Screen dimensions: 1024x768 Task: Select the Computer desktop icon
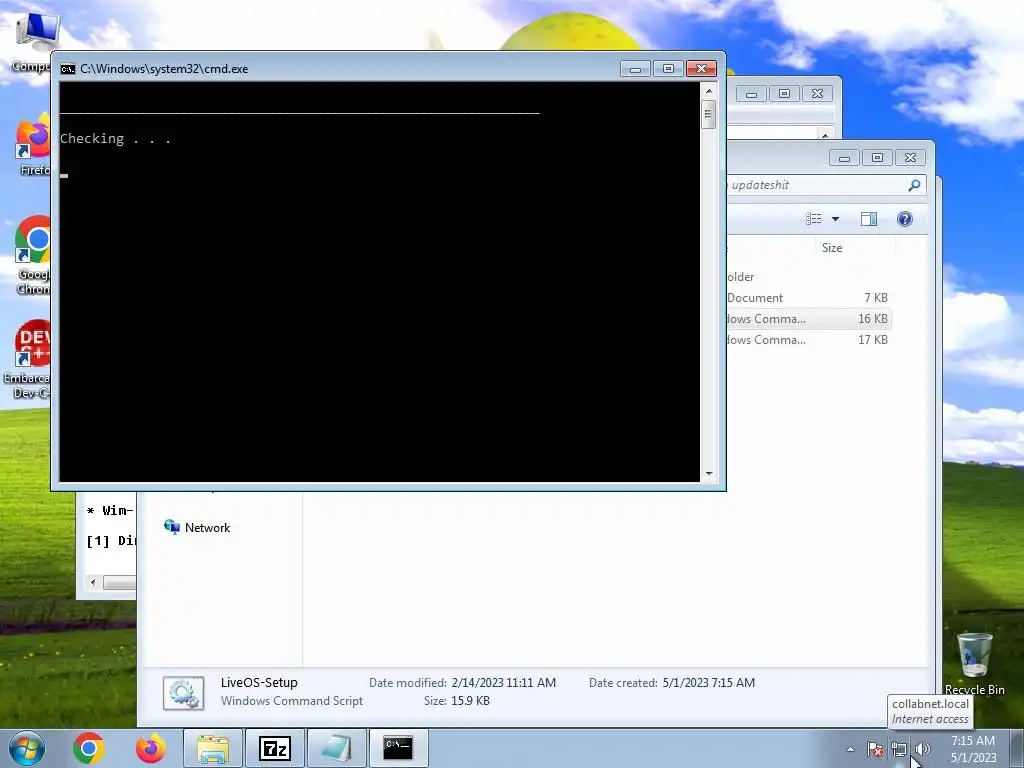[34, 42]
